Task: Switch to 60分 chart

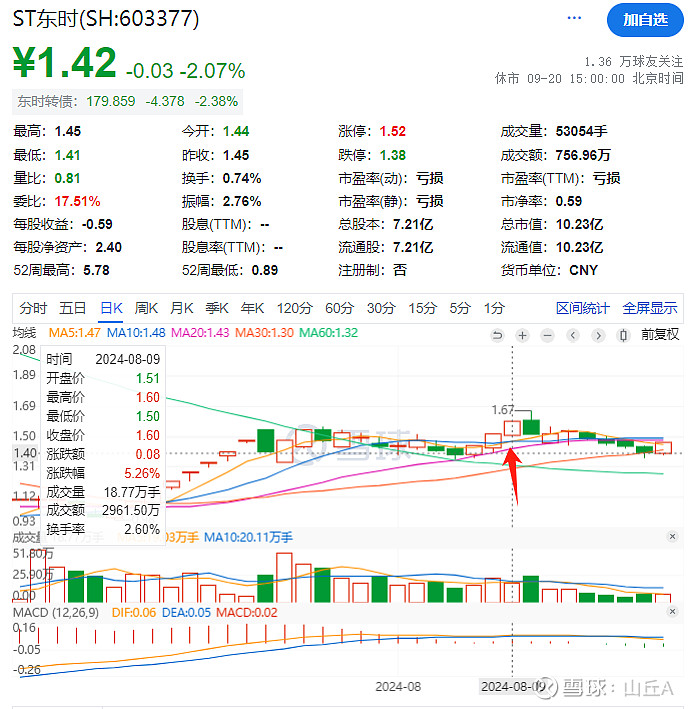Action: (339, 308)
